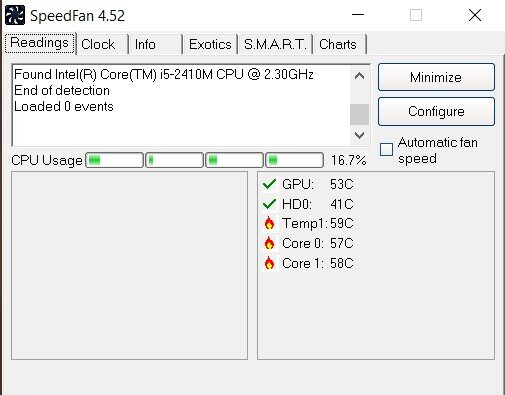Open the Configure dialog
The image size is (505, 395).
[x=436, y=112]
